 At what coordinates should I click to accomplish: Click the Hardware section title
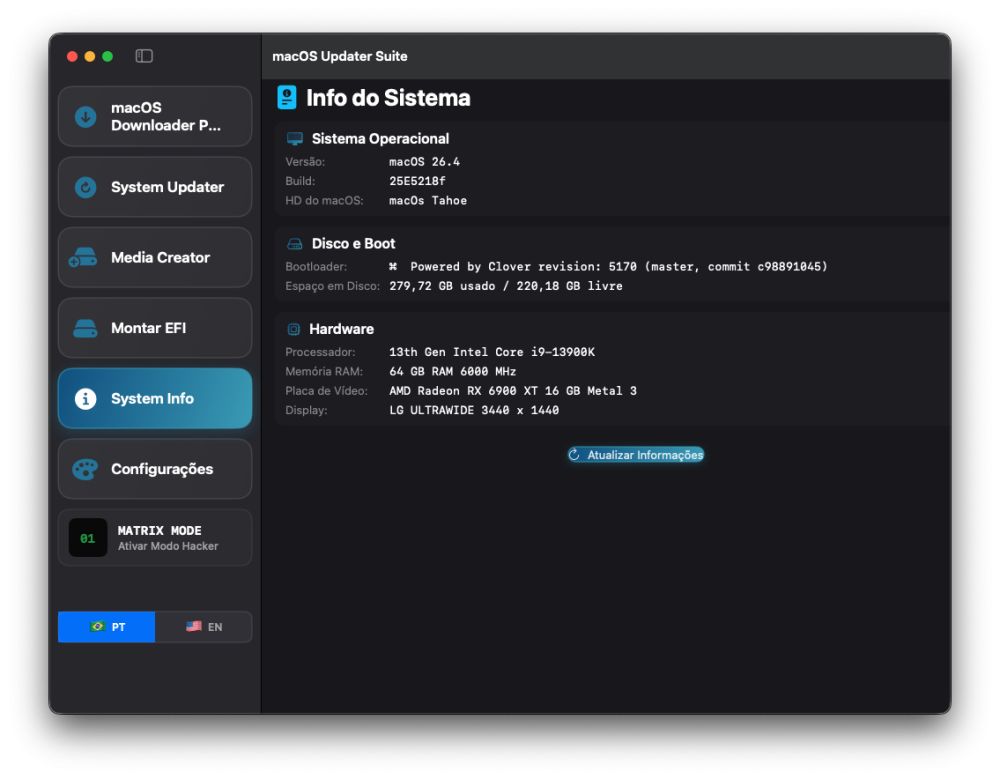click(x=341, y=329)
